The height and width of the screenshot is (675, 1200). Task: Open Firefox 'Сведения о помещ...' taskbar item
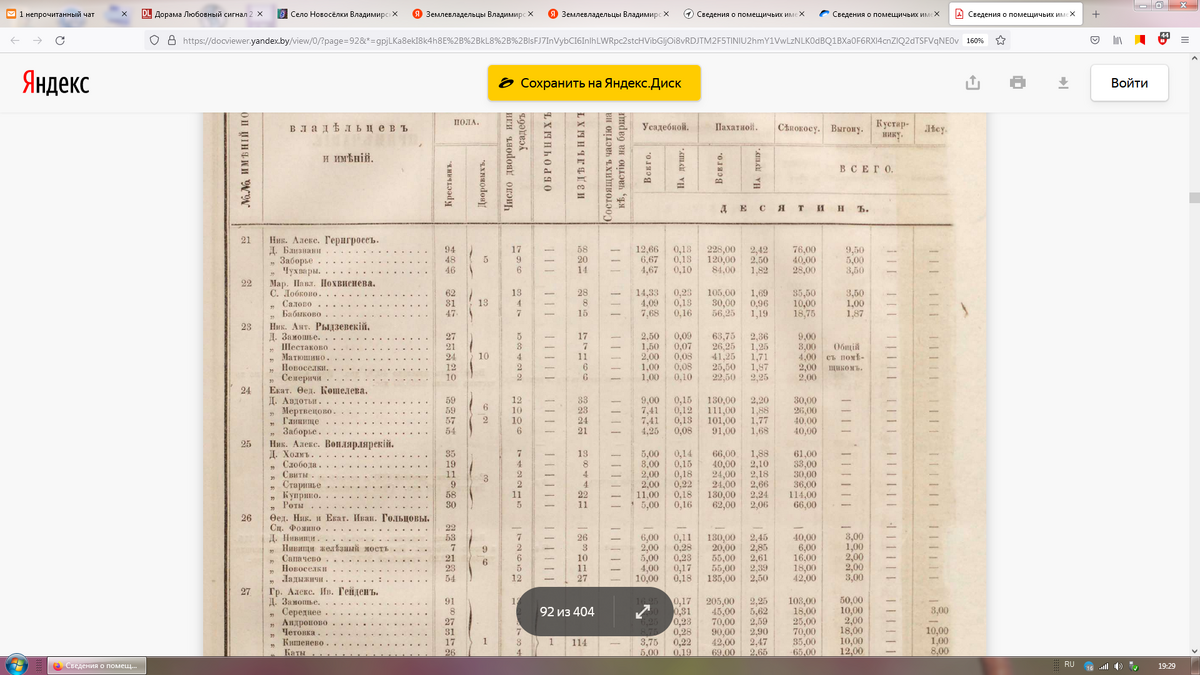[x=98, y=665]
